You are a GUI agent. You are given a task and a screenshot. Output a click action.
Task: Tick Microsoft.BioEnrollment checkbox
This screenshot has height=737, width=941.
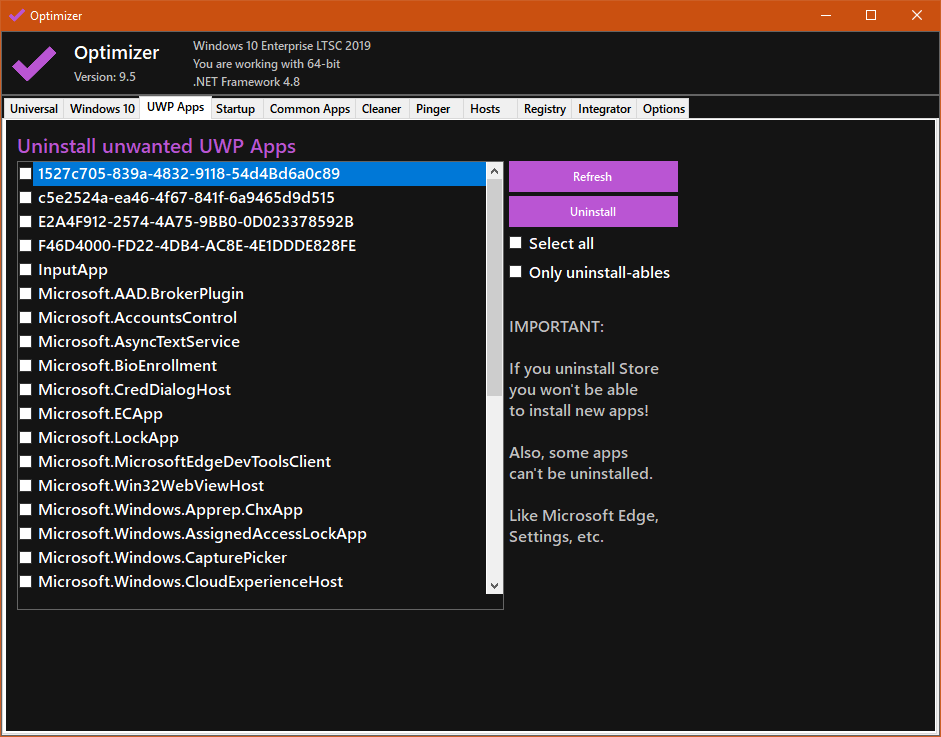tap(27, 366)
